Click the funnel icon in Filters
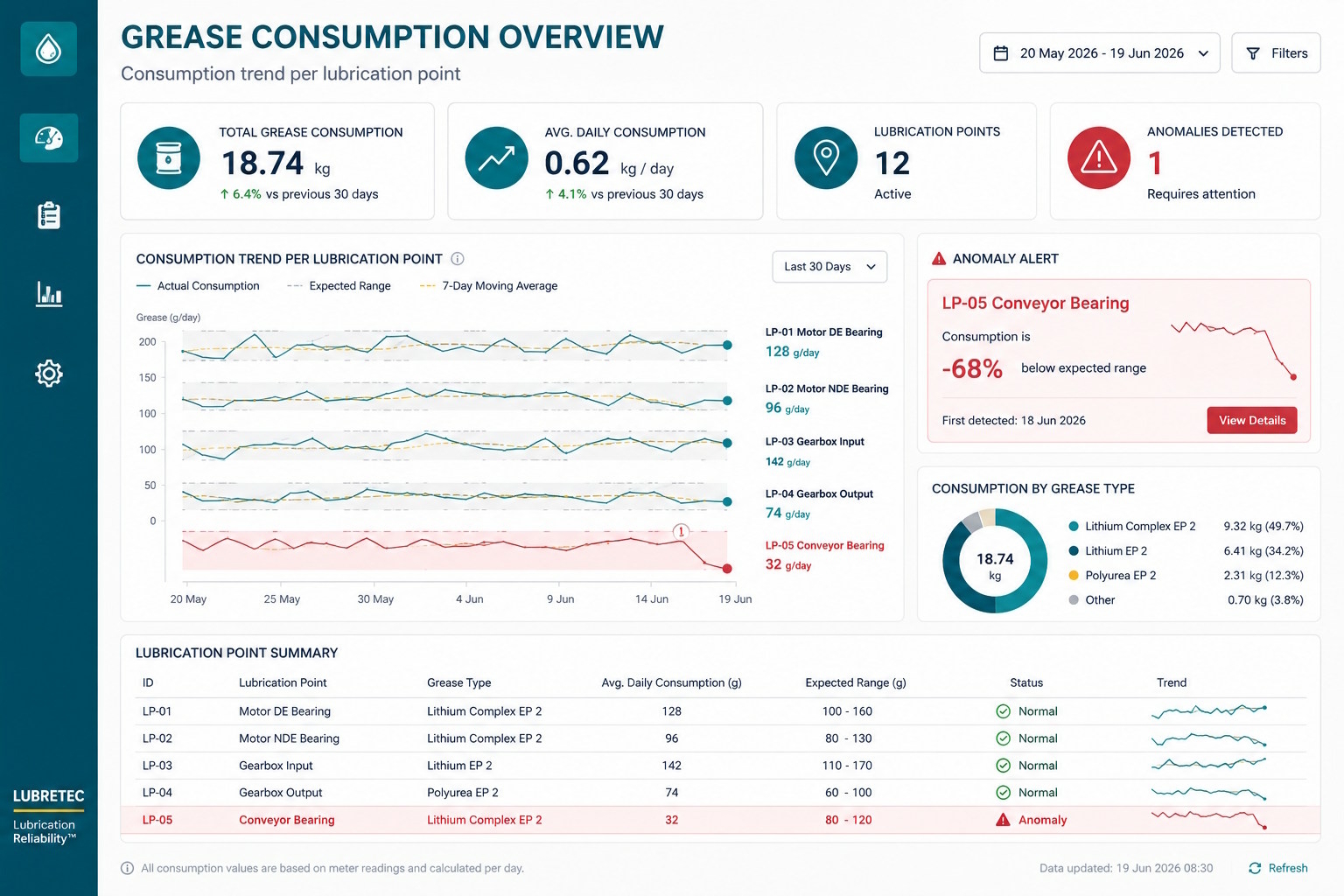This screenshot has height=896, width=1344. 1253,53
